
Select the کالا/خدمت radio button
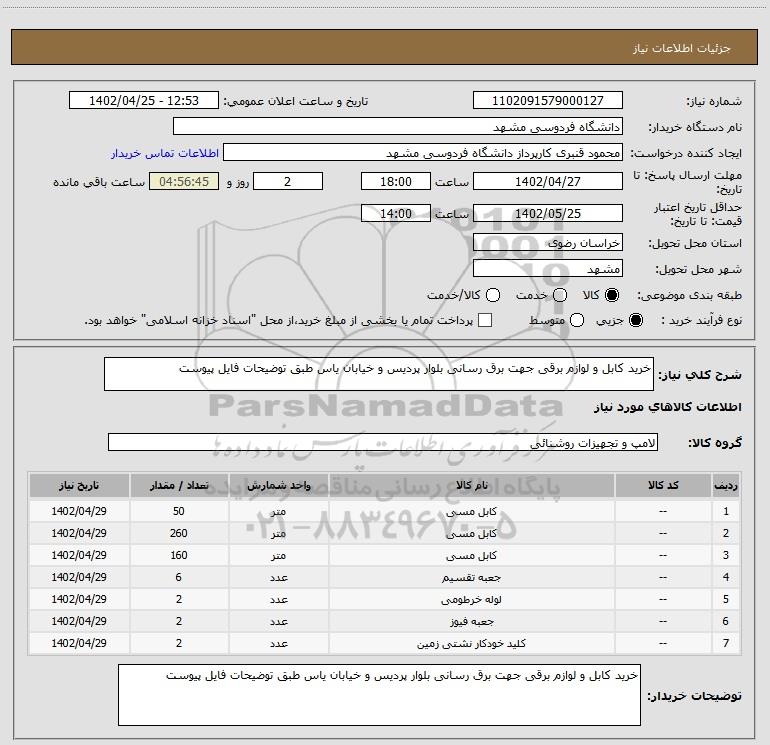[x=493, y=295]
